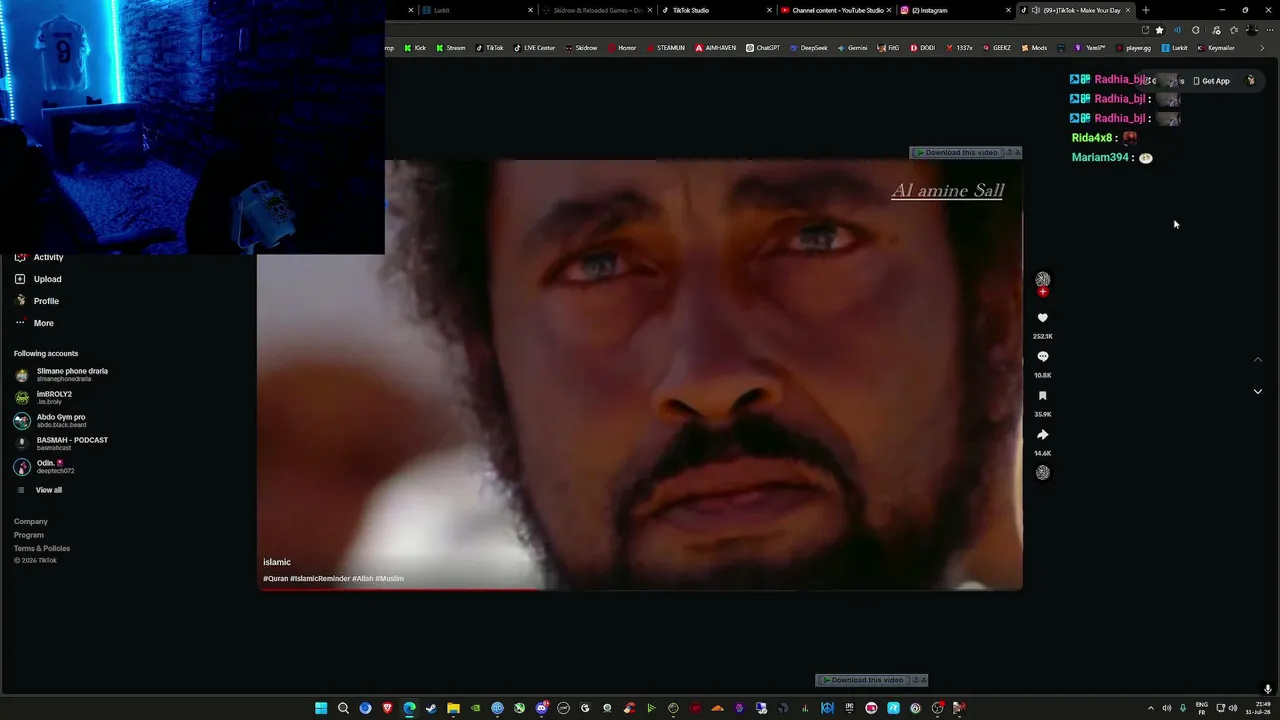Expand the Company footer section
Image resolution: width=1280 pixels, height=720 pixels.
31,521
